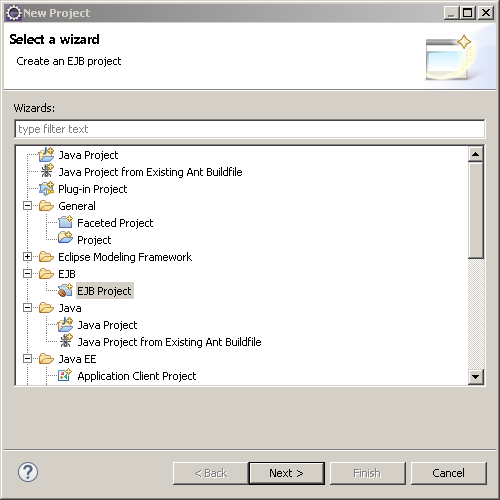Collapse the EJB folder node
This screenshot has width=500, height=500.
[27, 274]
